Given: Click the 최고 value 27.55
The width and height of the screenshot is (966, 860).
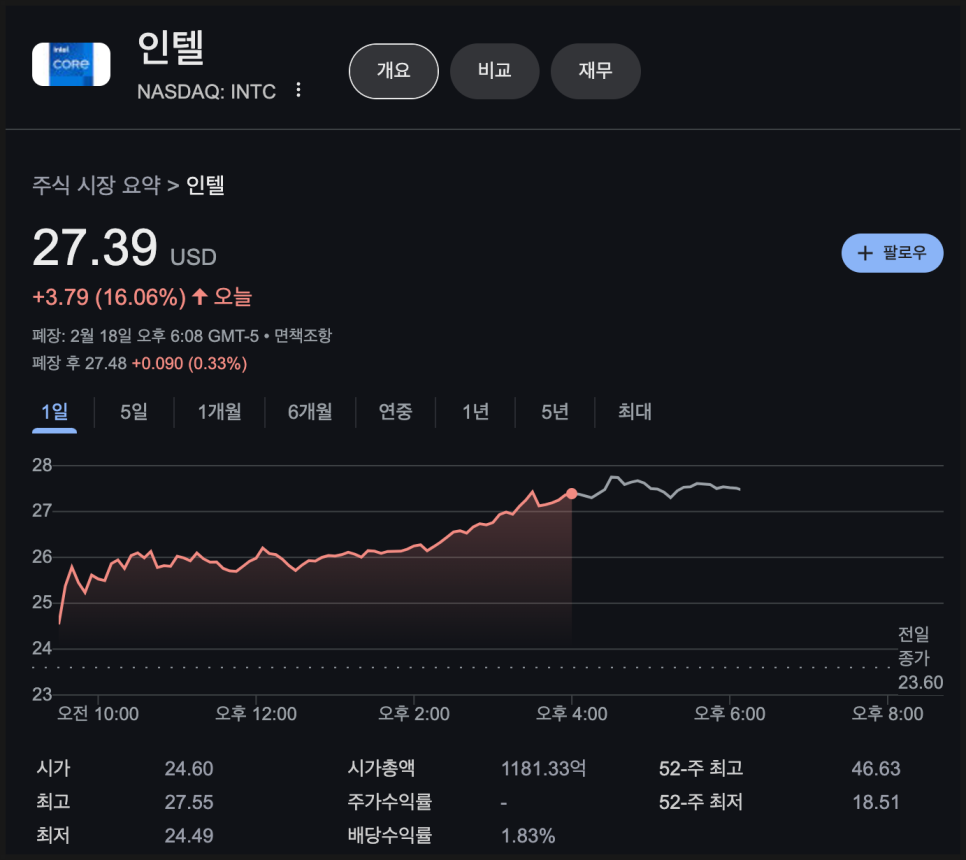Looking at the screenshot, I should pyautogui.click(x=189, y=802).
